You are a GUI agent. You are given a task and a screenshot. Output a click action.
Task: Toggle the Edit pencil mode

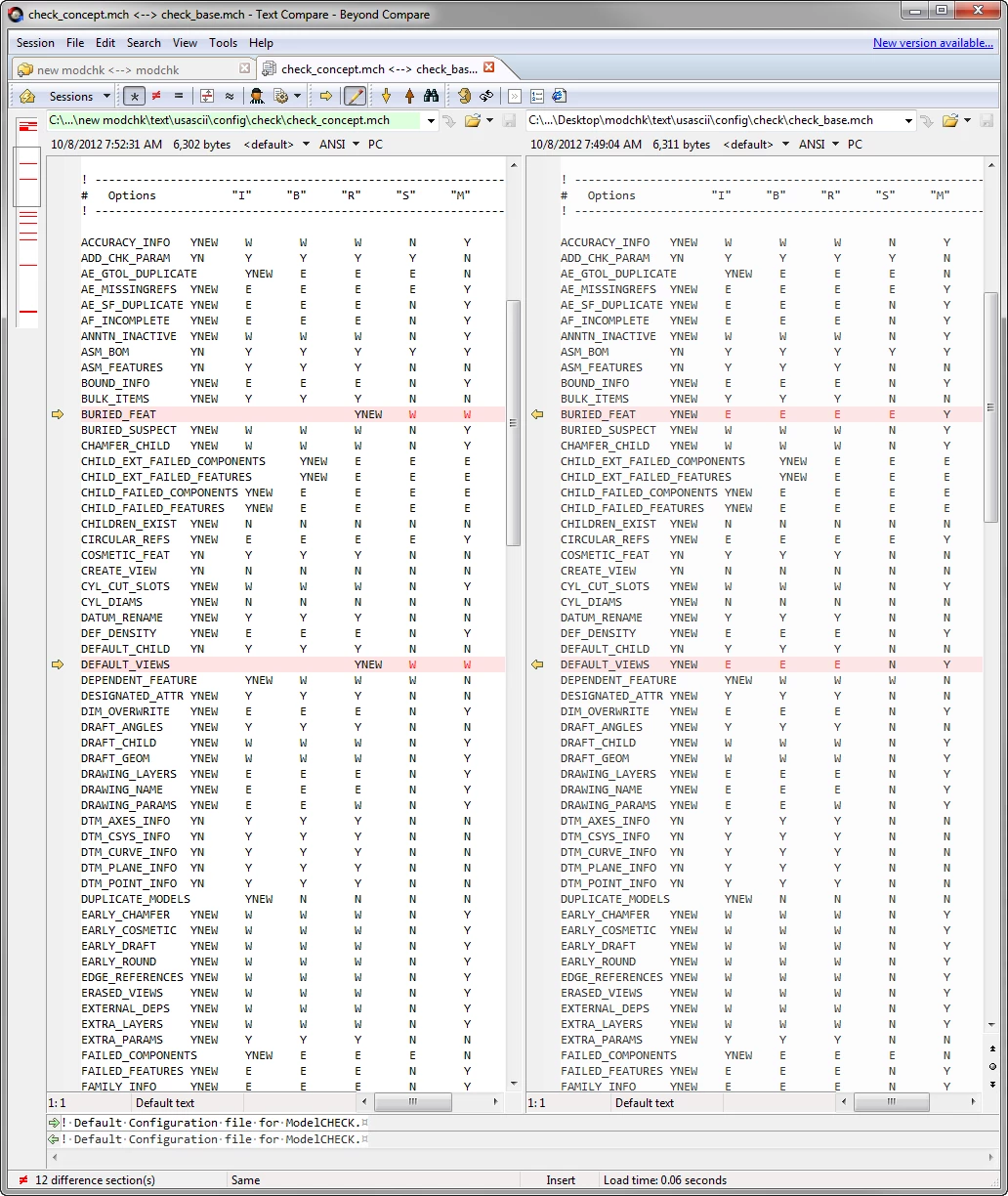click(x=355, y=96)
